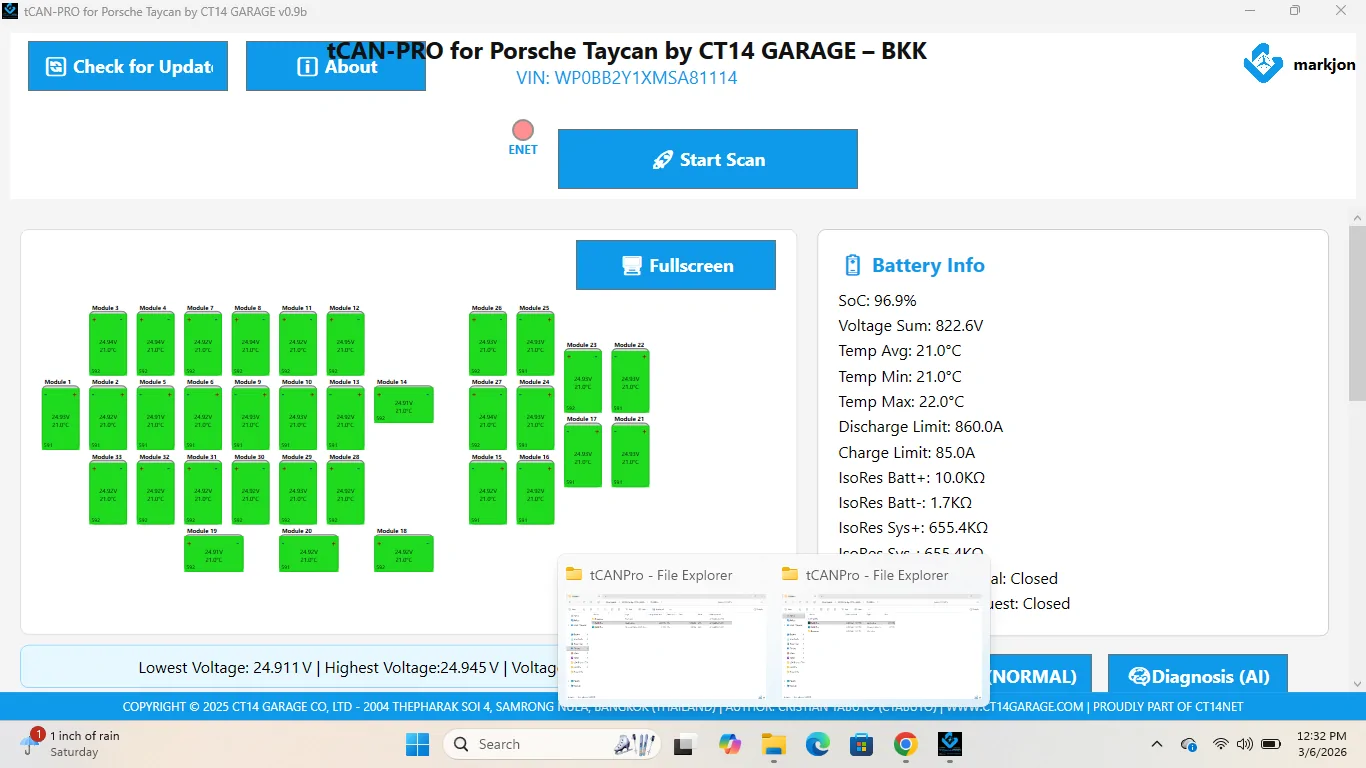
Task: Select the Module 30 battery cell
Action: coord(250,493)
